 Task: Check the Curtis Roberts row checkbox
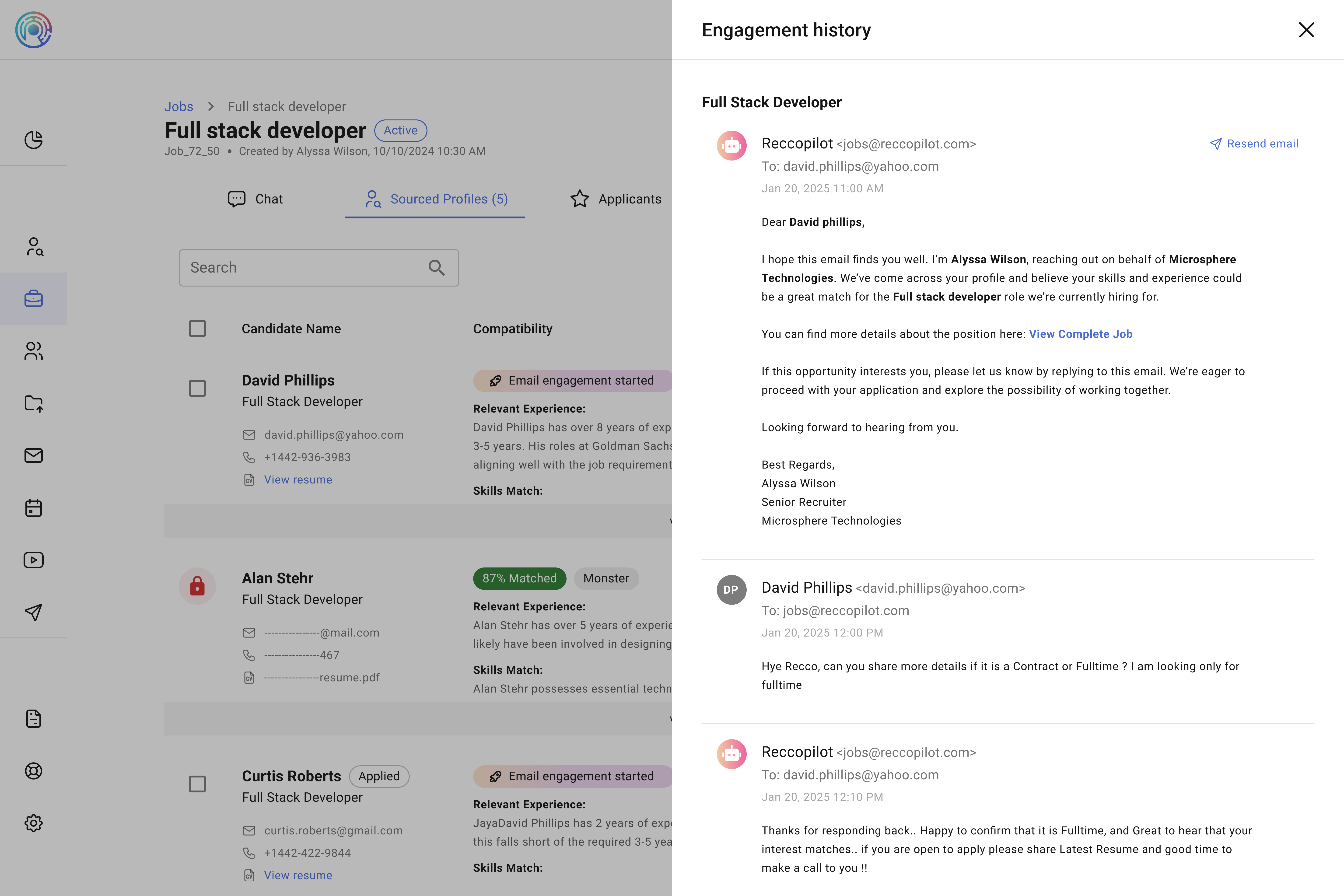pyautogui.click(x=197, y=784)
